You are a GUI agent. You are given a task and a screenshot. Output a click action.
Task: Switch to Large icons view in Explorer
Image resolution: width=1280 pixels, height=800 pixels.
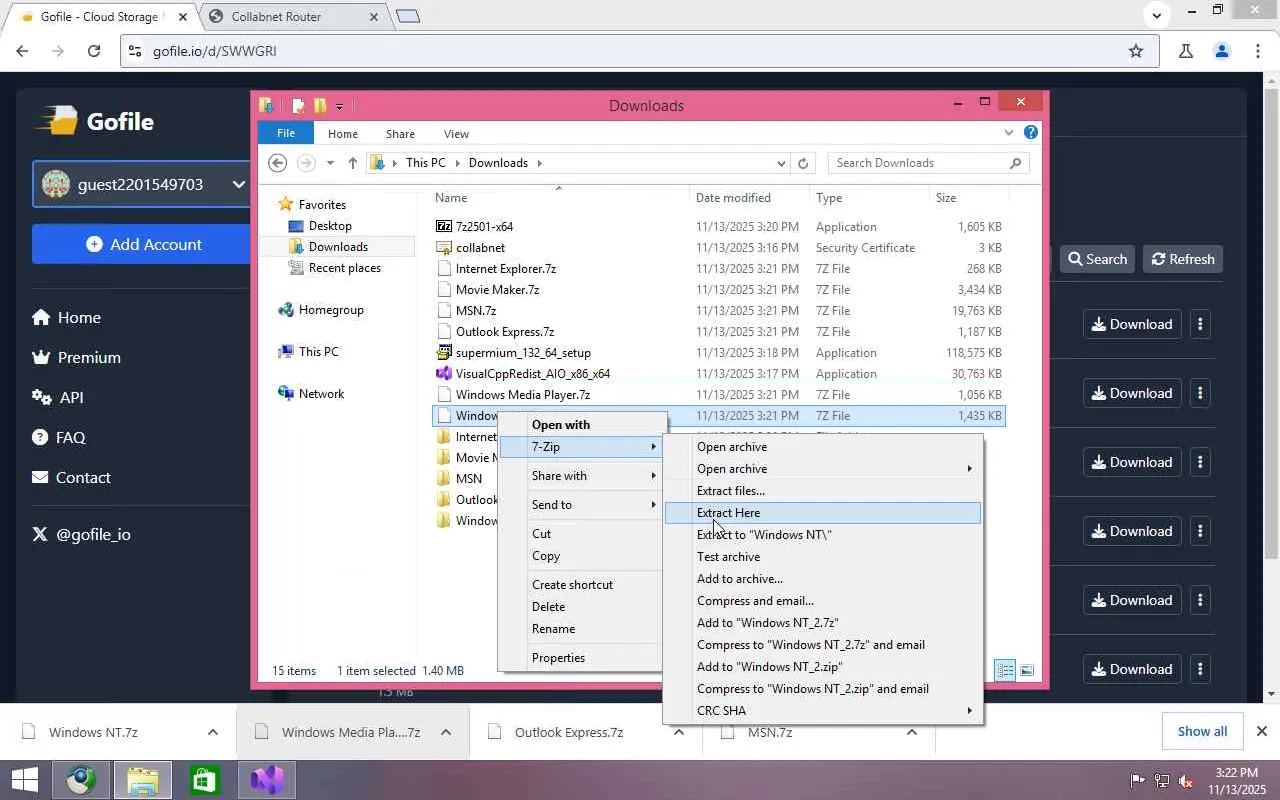1026,670
